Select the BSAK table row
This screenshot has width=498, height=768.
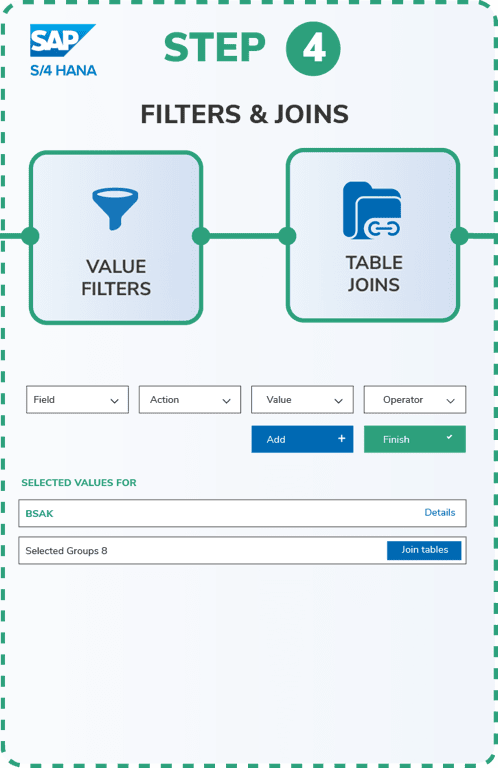tap(242, 513)
